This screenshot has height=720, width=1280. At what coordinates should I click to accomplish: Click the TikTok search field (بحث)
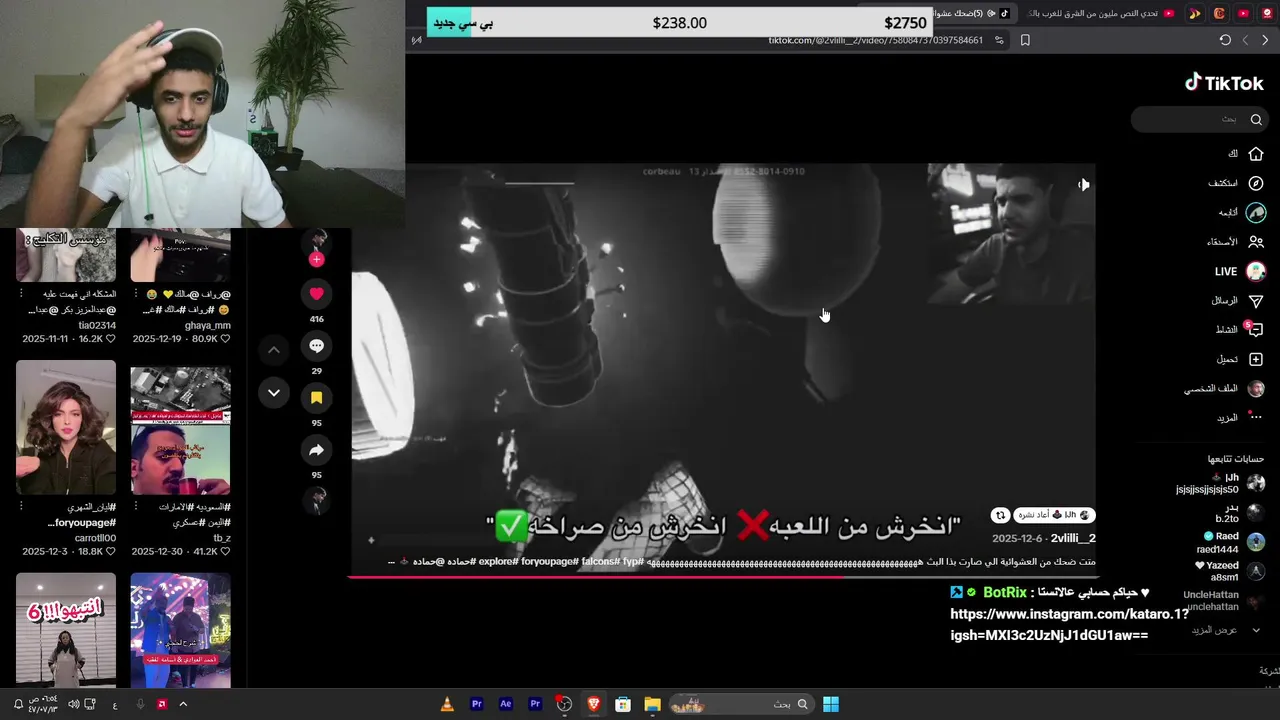1200,119
